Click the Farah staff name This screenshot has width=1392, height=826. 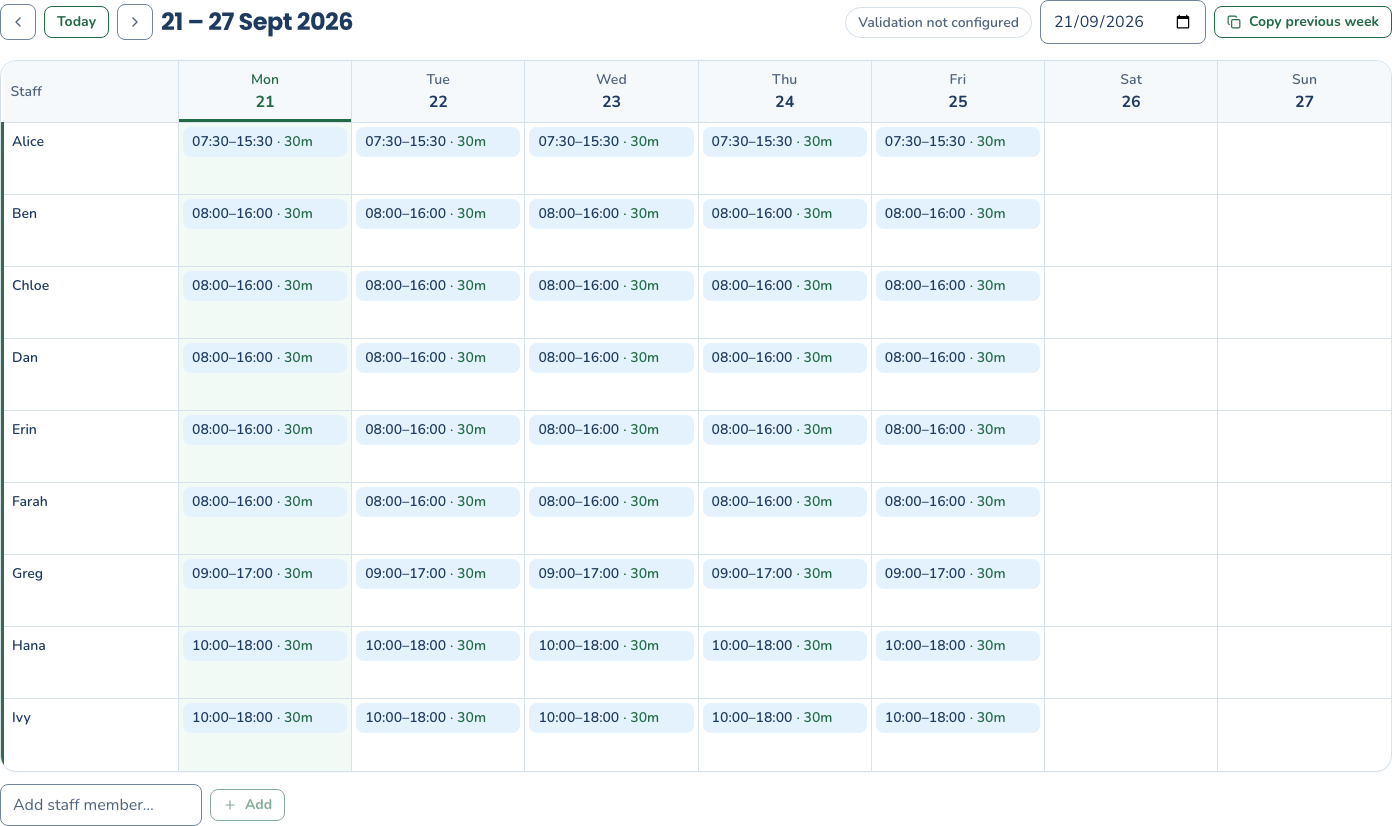30,502
